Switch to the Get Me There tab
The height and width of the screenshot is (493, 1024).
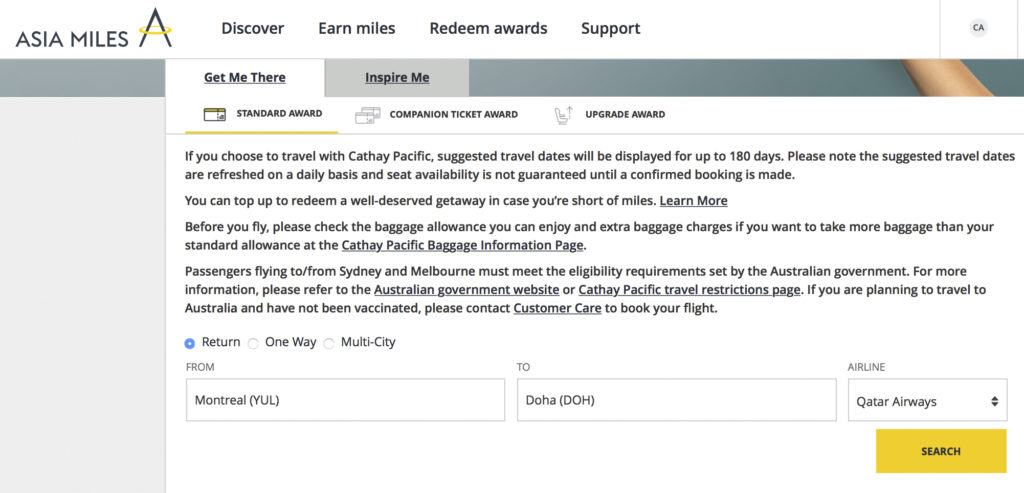(245, 78)
